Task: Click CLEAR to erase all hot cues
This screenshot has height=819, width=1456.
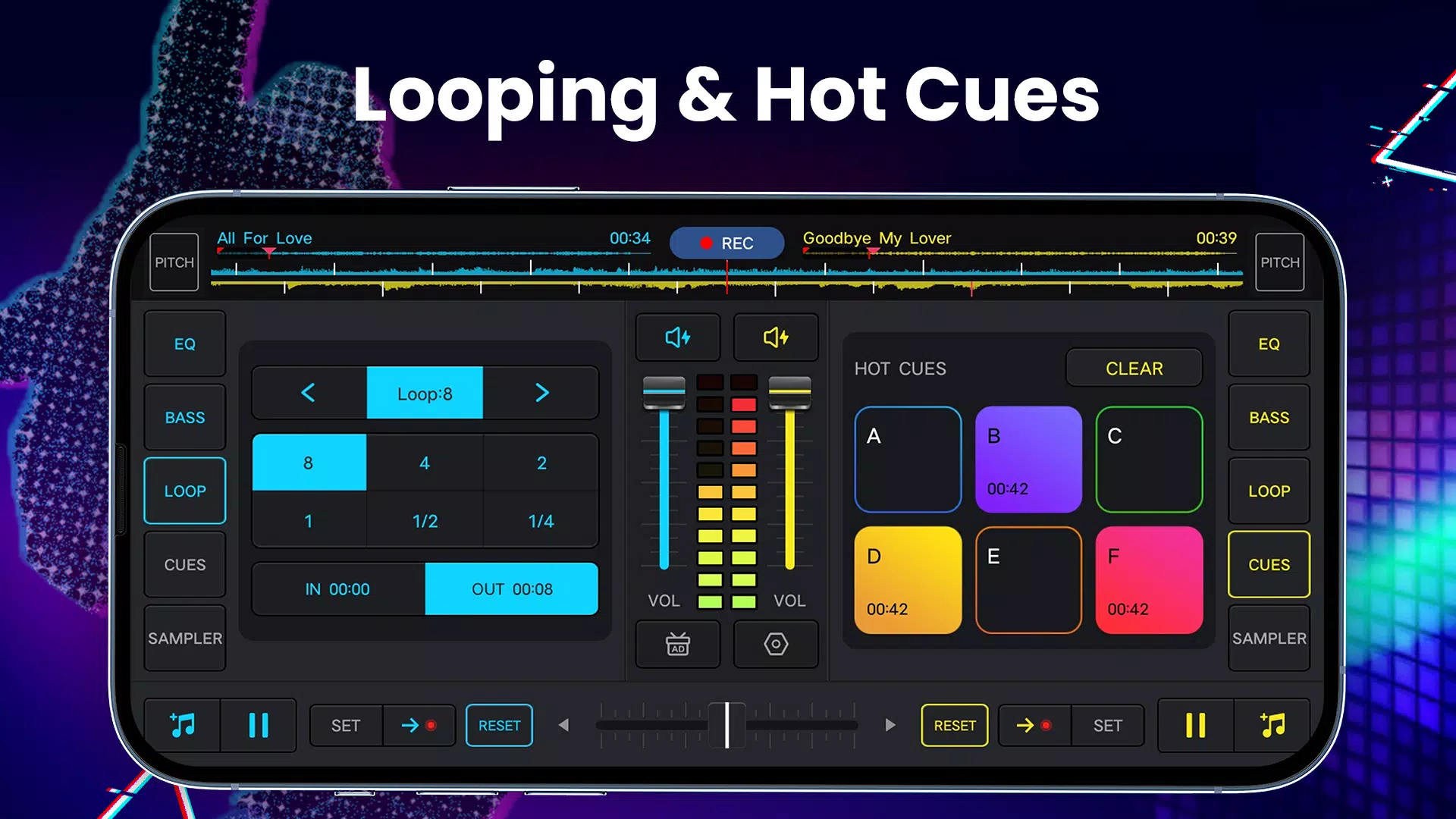Action: coord(1133,368)
